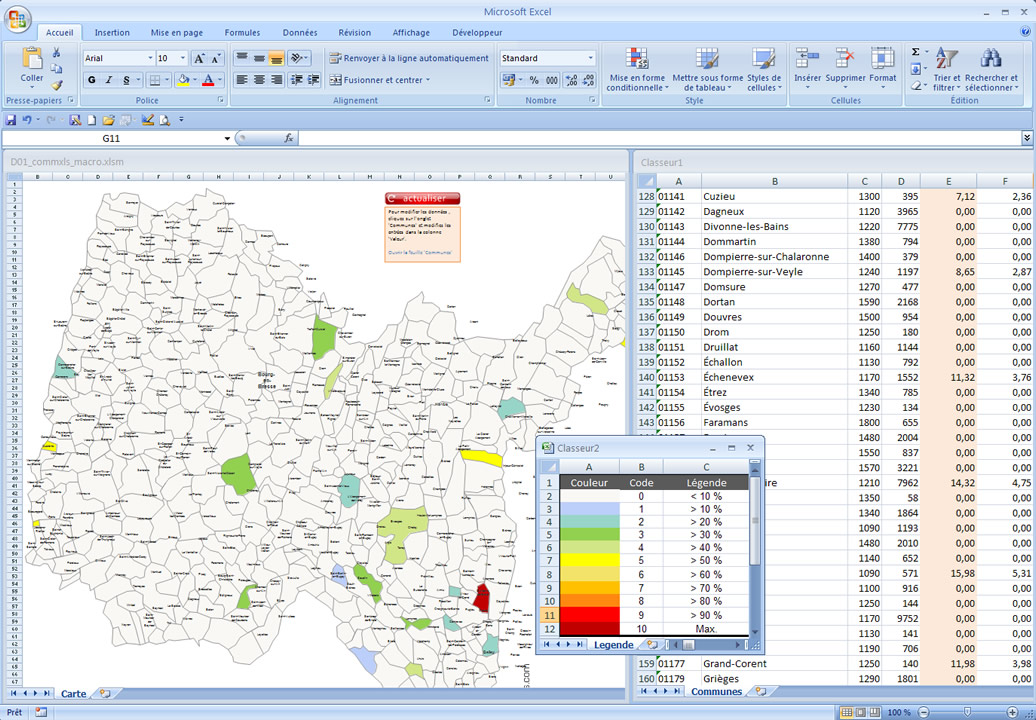Toggle bold G formatting
The height and width of the screenshot is (720, 1036).
(x=92, y=80)
